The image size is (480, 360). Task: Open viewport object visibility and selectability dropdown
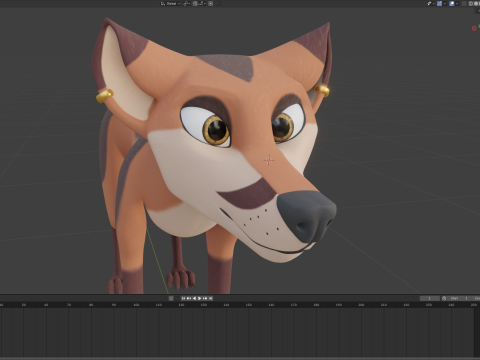(431, 3)
